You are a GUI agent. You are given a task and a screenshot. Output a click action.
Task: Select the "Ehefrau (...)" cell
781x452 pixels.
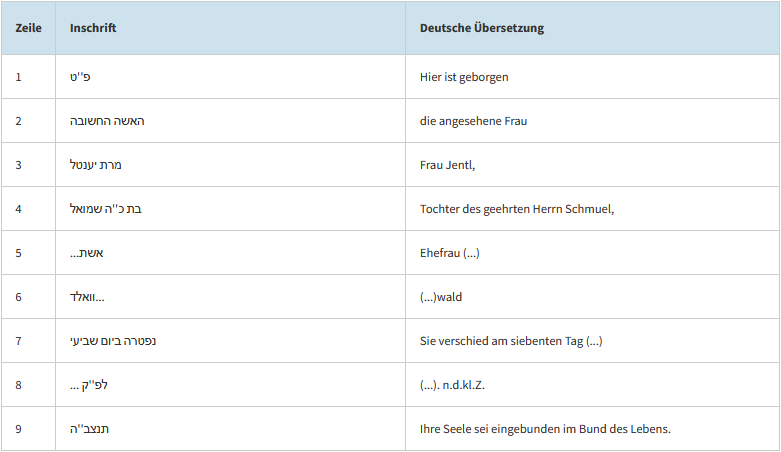(450, 253)
